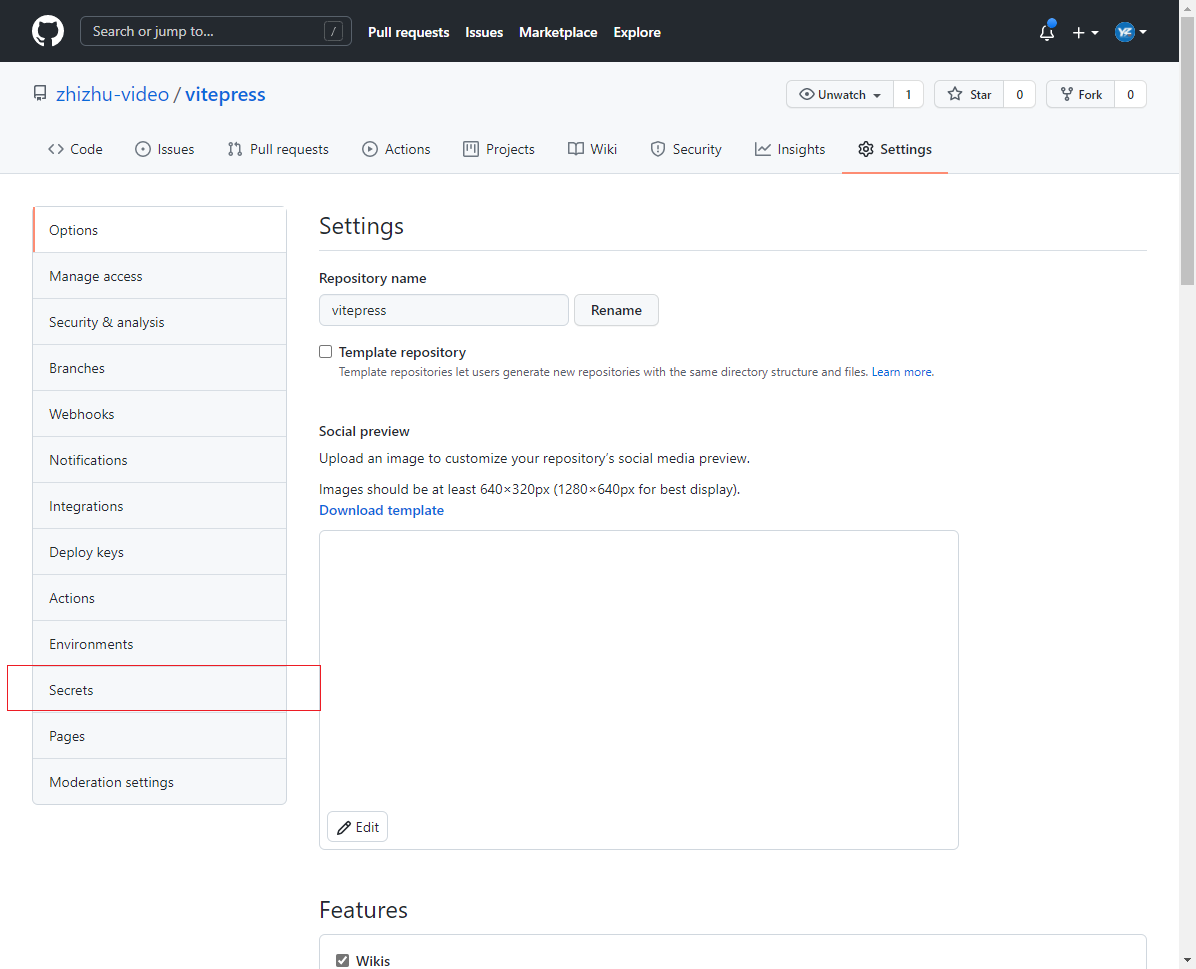Click the Fork button
This screenshot has width=1196, height=969.
click(1081, 95)
